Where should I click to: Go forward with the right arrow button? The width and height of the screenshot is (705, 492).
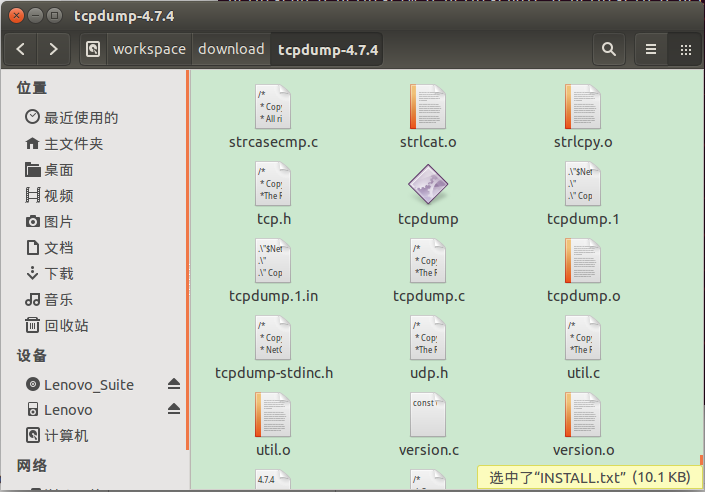(54, 49)
